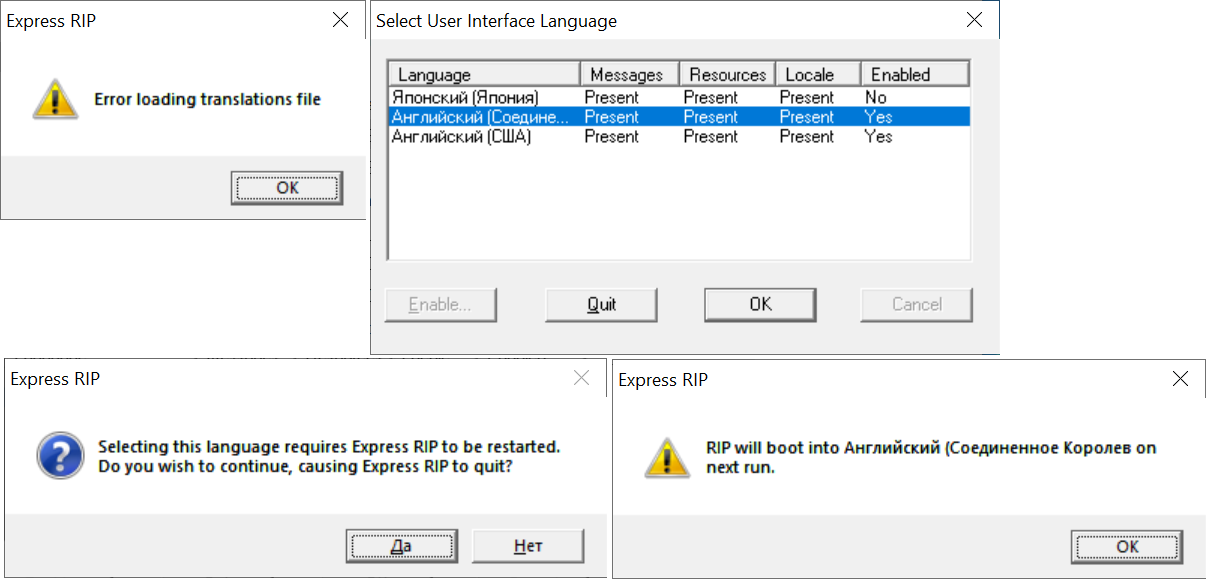Sort by the Language column header

point(484,74)
